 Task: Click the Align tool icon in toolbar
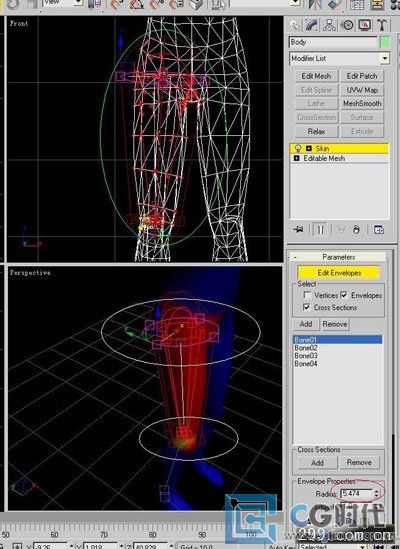pos(336,5)
